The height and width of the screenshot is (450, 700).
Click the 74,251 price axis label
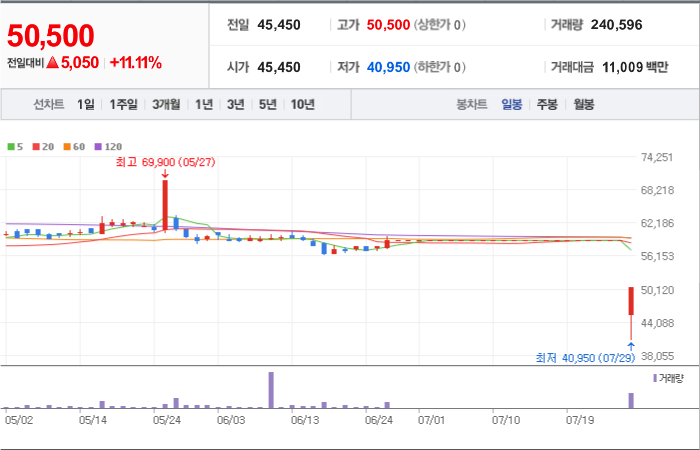(x=657, y=157)
